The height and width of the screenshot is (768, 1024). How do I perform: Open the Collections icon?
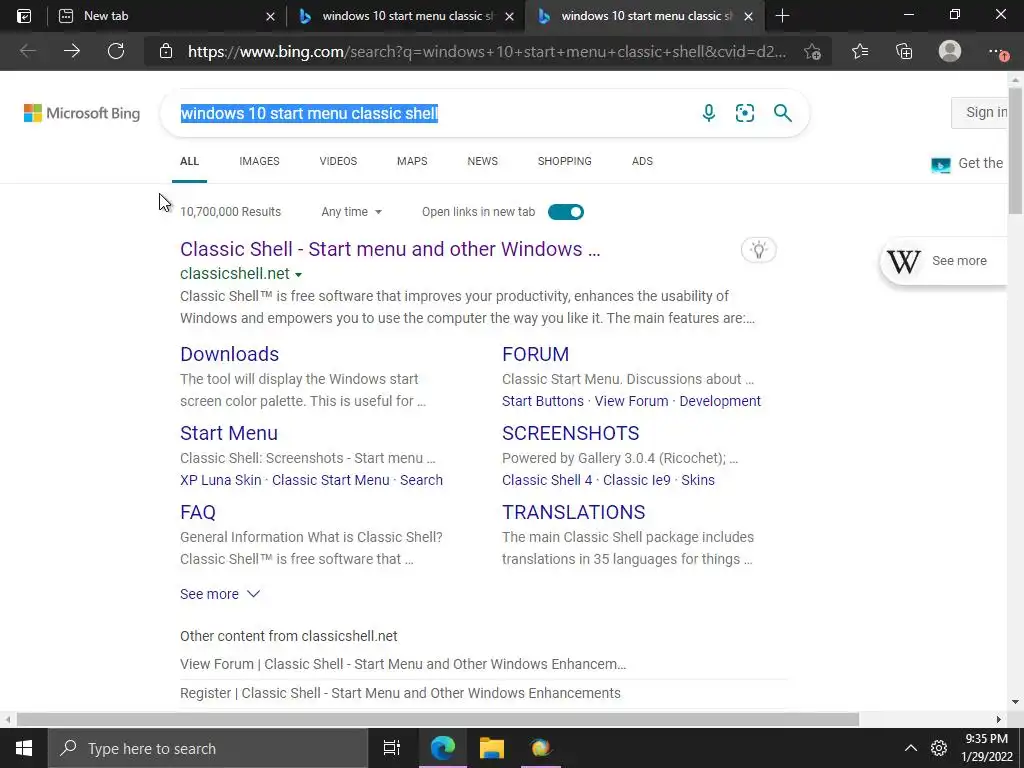click(904, 51)
